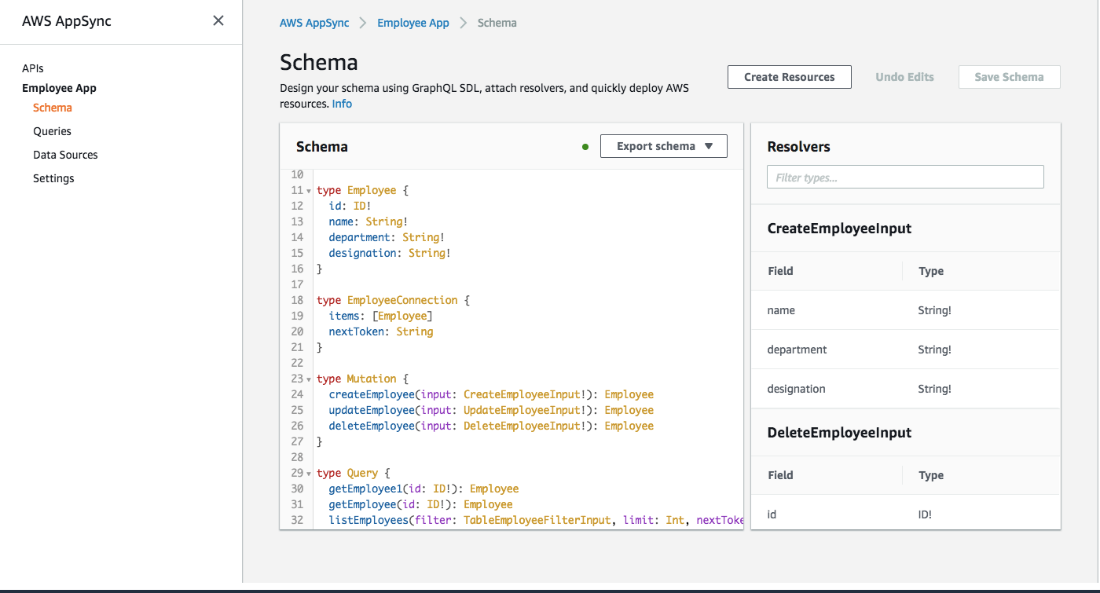Open Data Sources in the sidebar
1100x593 pixels.
pos(65,154)
